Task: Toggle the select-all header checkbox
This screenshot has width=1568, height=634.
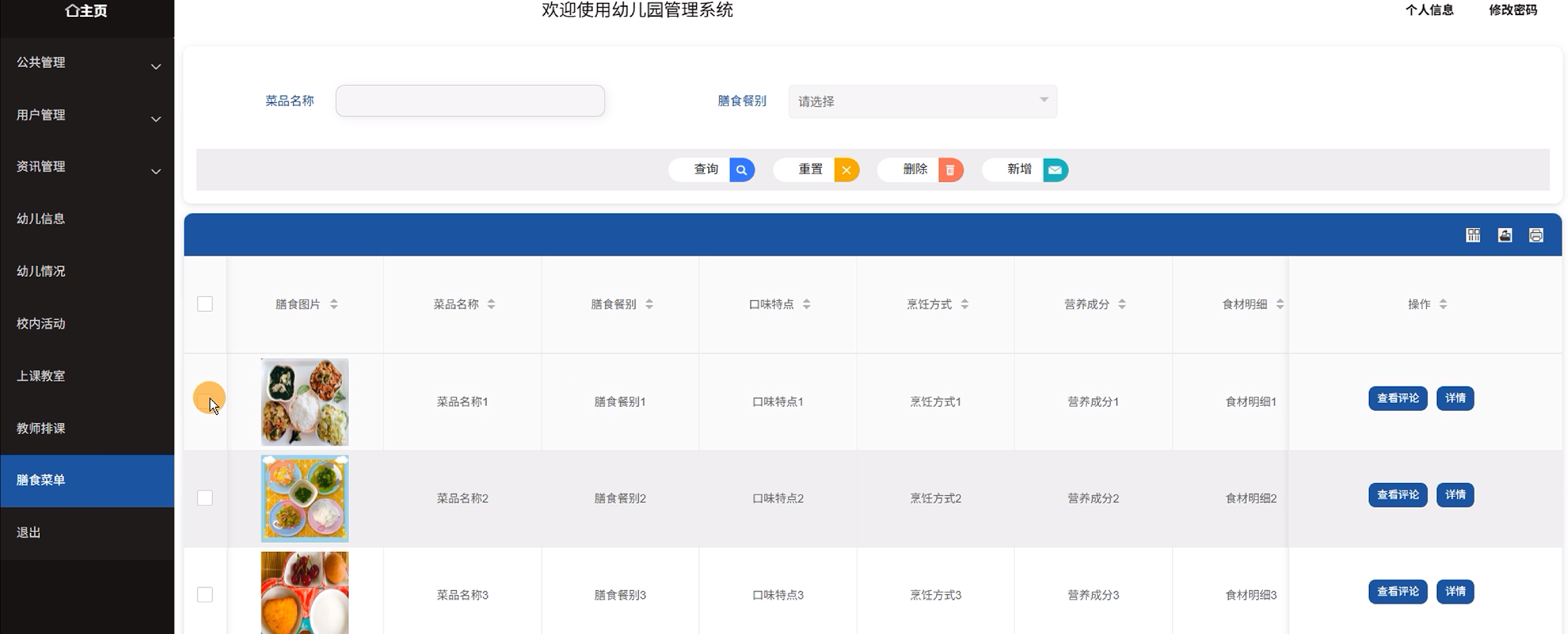Action: pyautogui.click(x=205, y=304)
